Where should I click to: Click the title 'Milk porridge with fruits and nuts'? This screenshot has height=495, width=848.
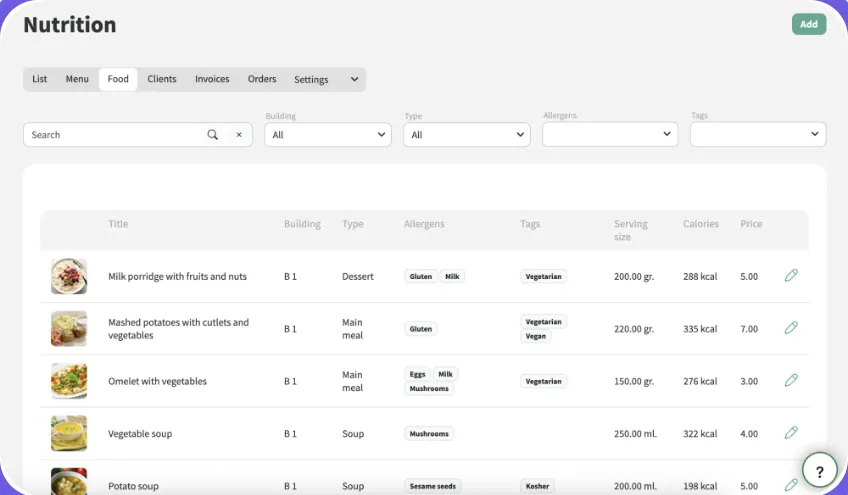click(177, 276)
